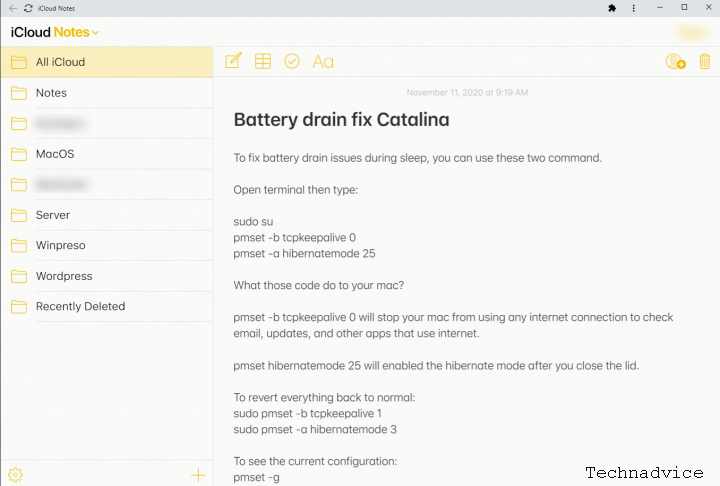The width and height of the screenshot is (720, 486).
Task: Open the Server folder
Action: (107, 215)
